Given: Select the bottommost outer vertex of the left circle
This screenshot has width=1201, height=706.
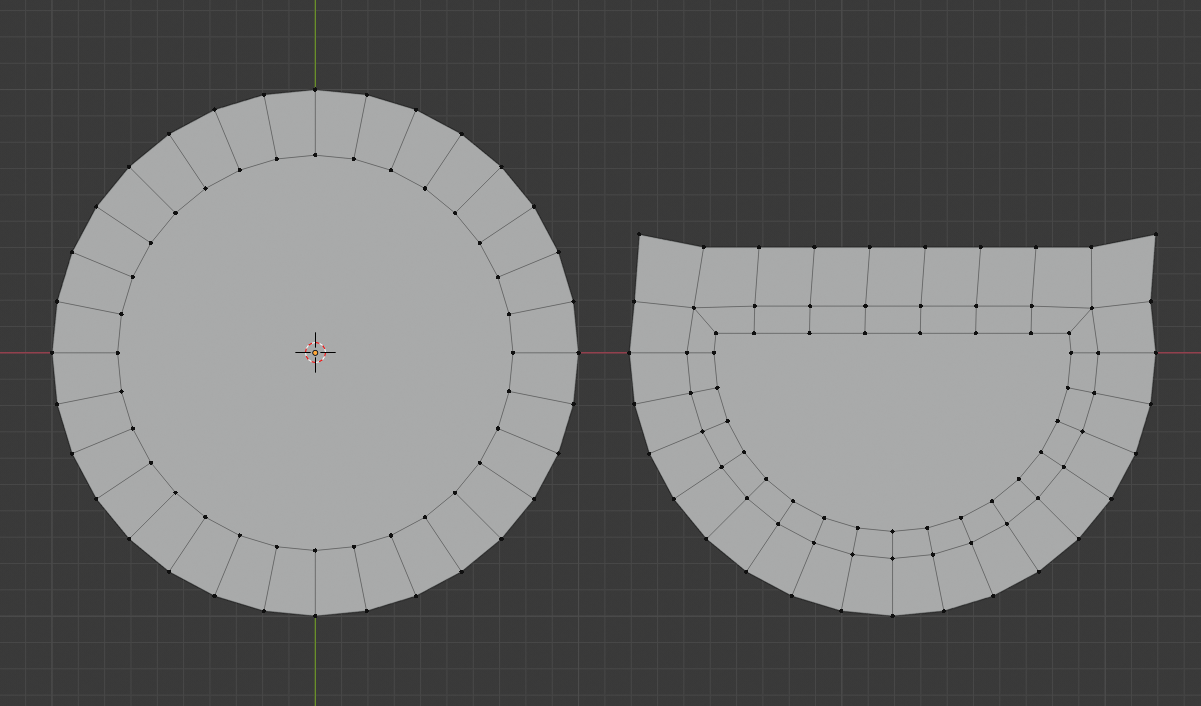Looking at the screenshot, I should pyautogui.click(x=315, y=616).
